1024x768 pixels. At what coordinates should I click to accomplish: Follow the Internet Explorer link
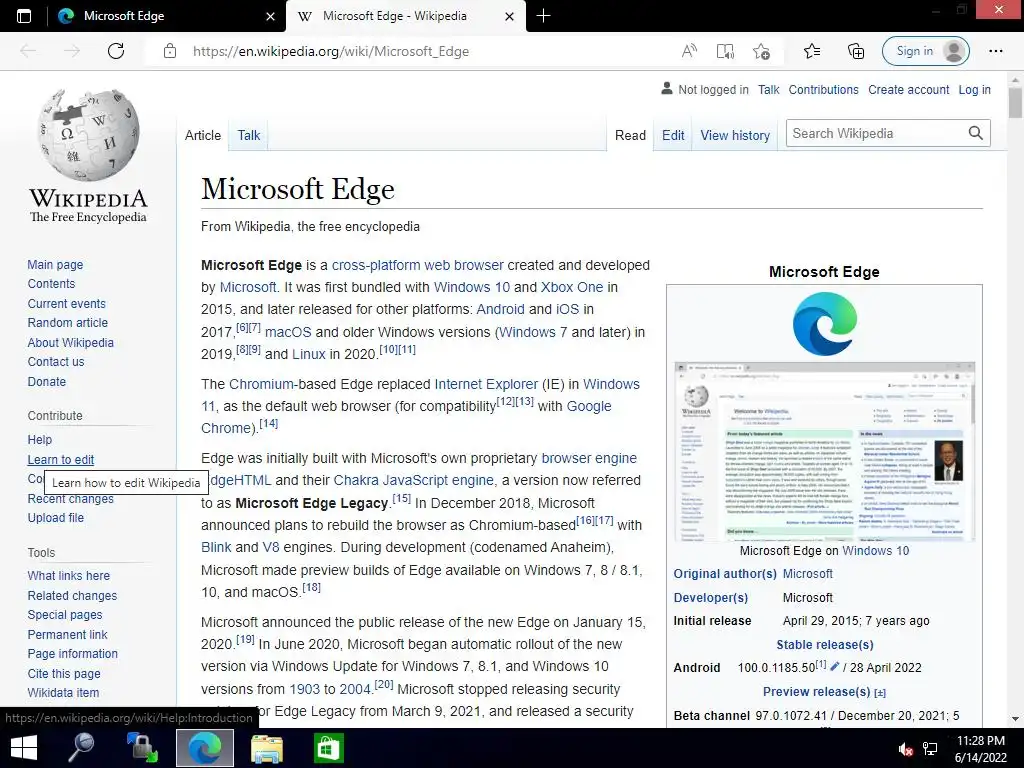pyautogui.click(x=487, y=384)
